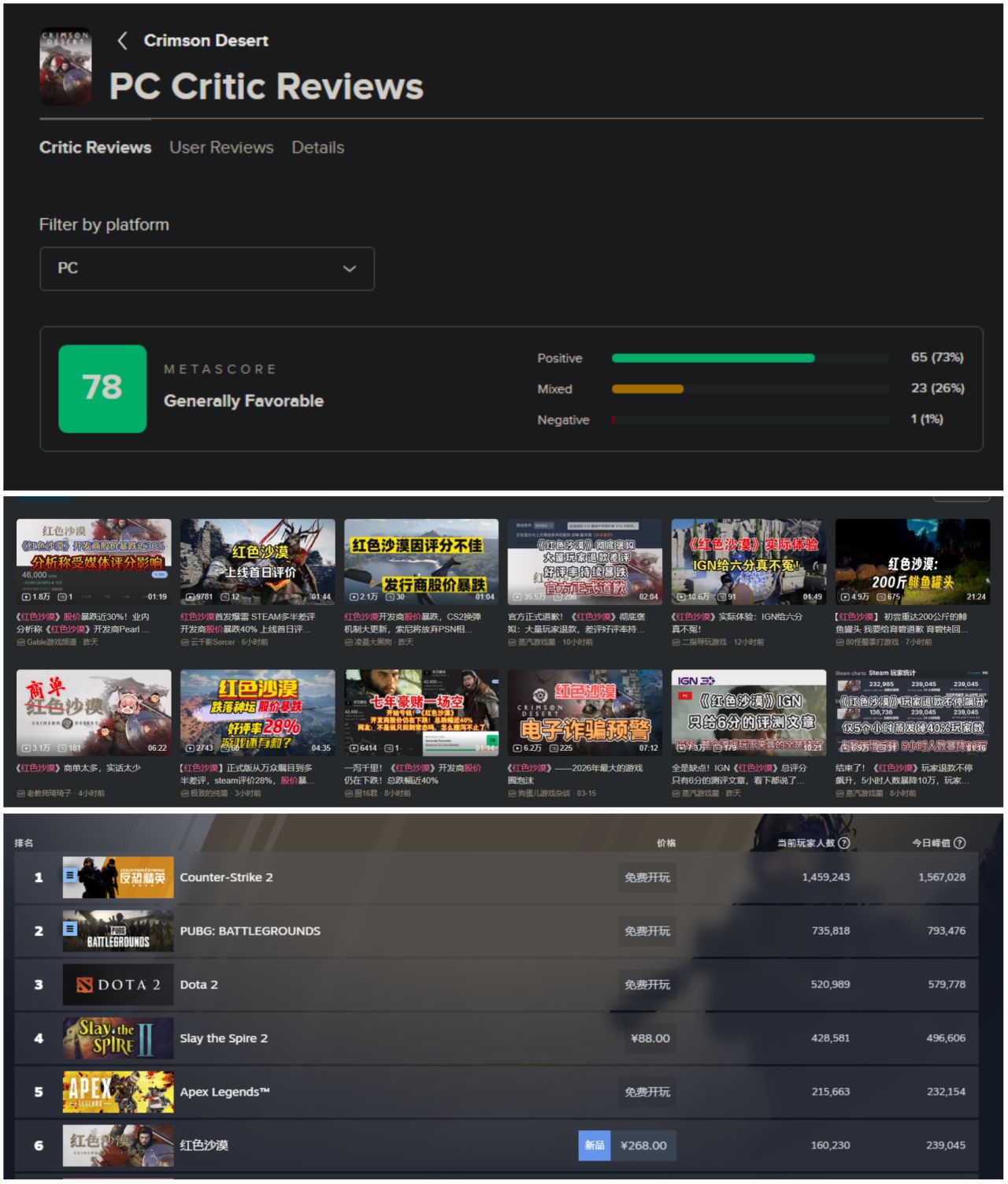Viewport: 1008px width, 1184px height.
Task: Play the 七年豪赌一场空 video thumbnail
Action: [x=421, y=713]
